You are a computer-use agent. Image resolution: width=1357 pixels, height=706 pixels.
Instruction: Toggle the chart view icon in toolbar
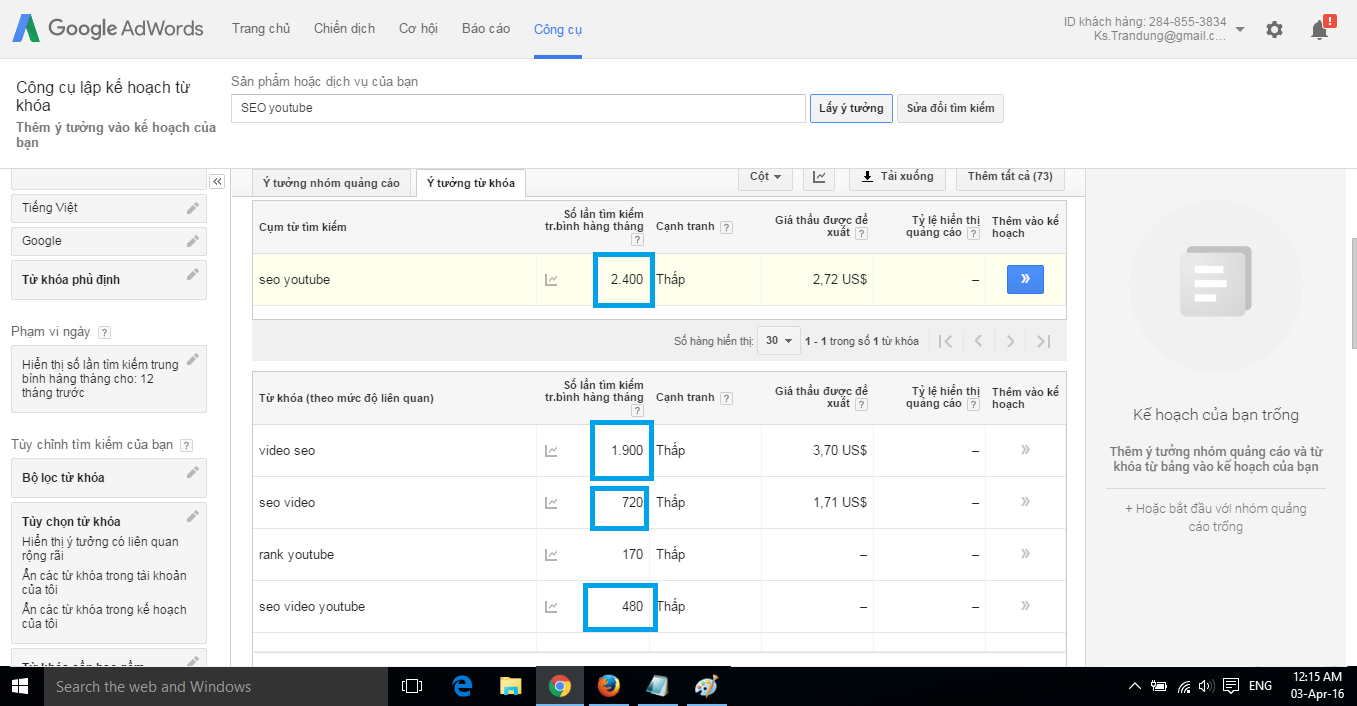819,177
